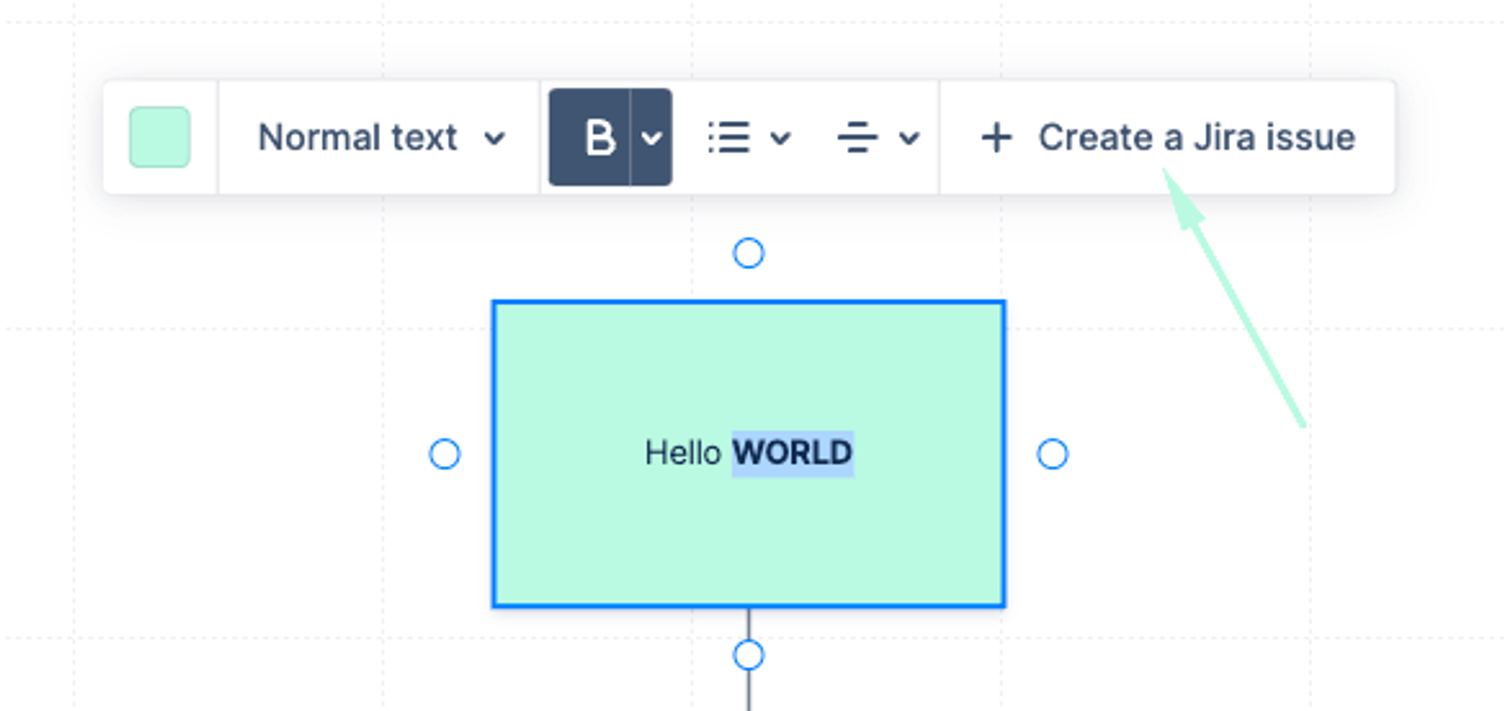Open the mint green fill color swatch
This screenshot has height=711, width=1504.
pos(160,137)
